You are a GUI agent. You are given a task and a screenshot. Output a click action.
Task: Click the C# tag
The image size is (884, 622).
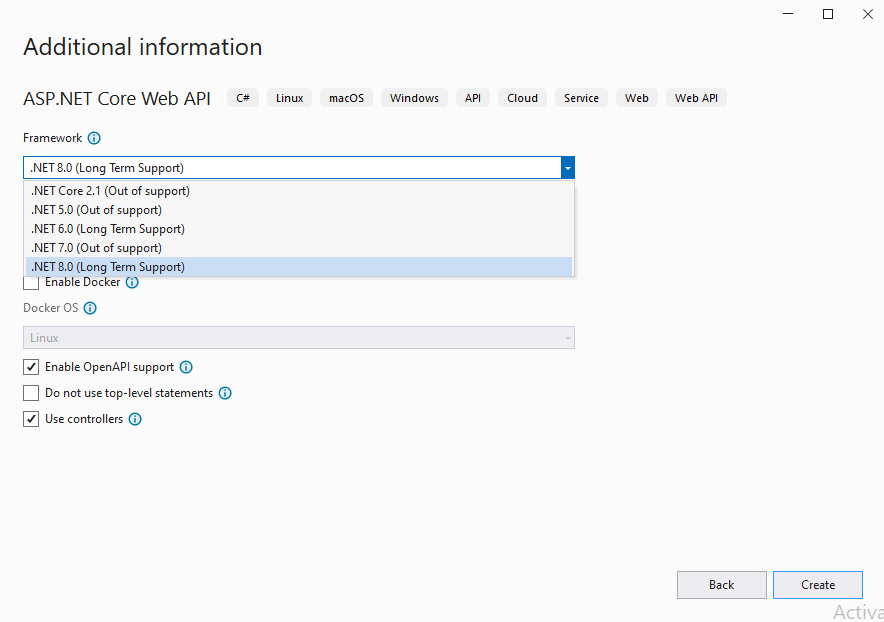pos(243,98)
